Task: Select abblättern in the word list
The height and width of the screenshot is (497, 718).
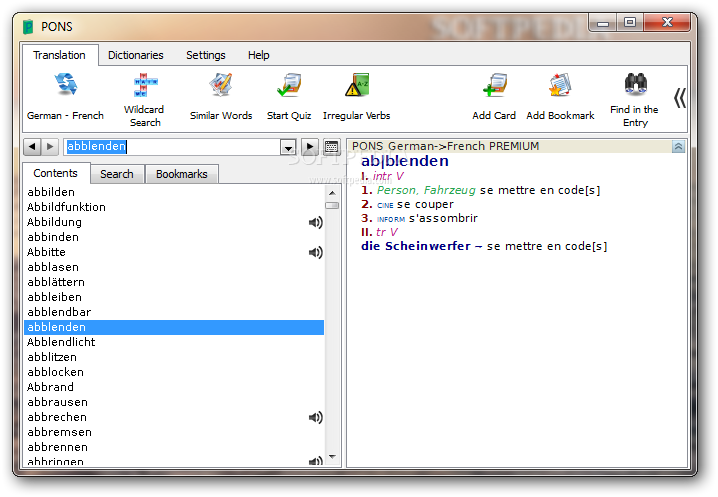Action: pos(174,282)
